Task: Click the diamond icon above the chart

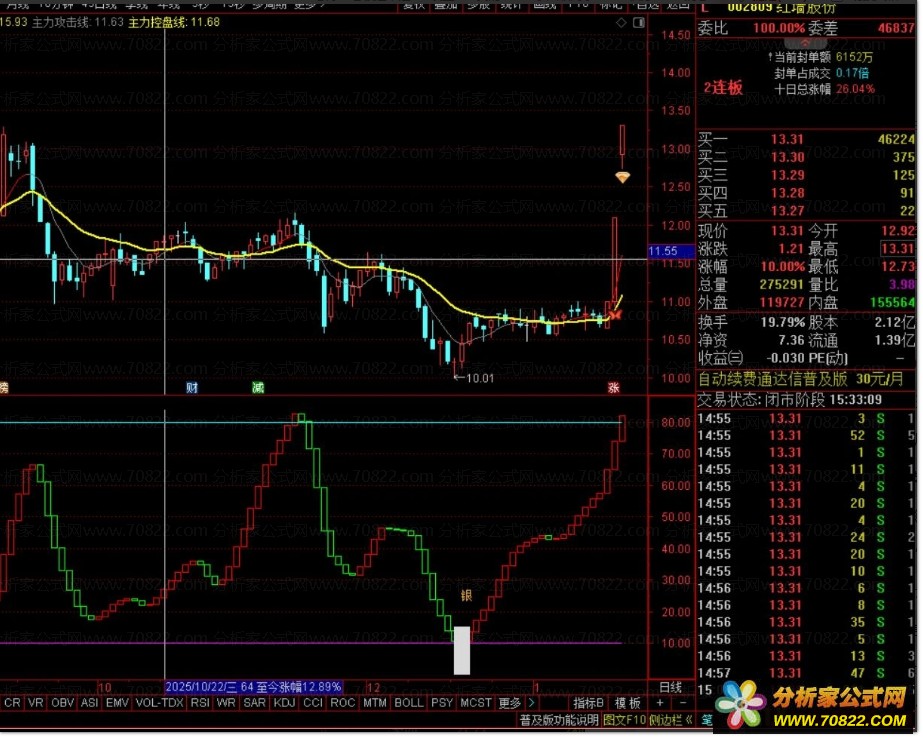Action: pos(621,23)
